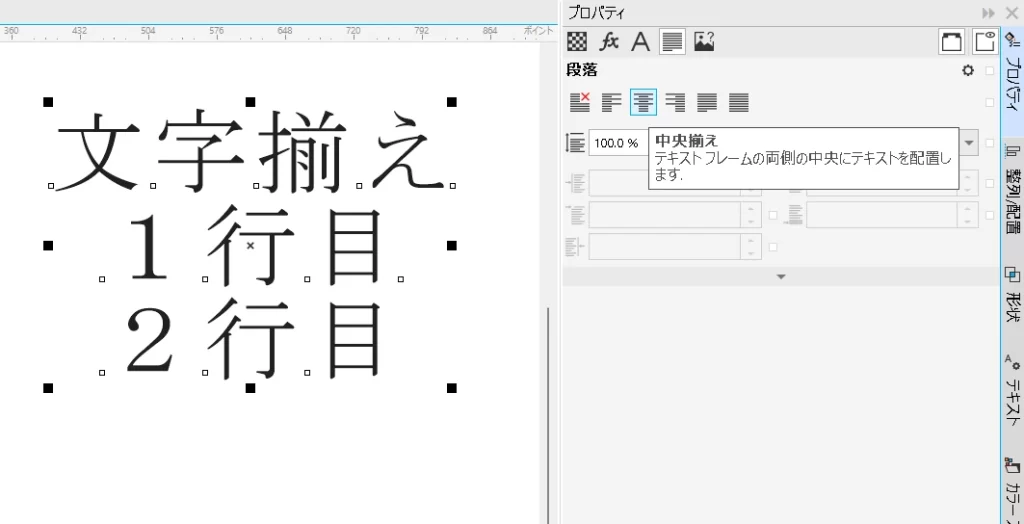The width and height of the screenshot is (1024, 524).
Task: Click top-center black selection handle
Action: tap(249, 102)
